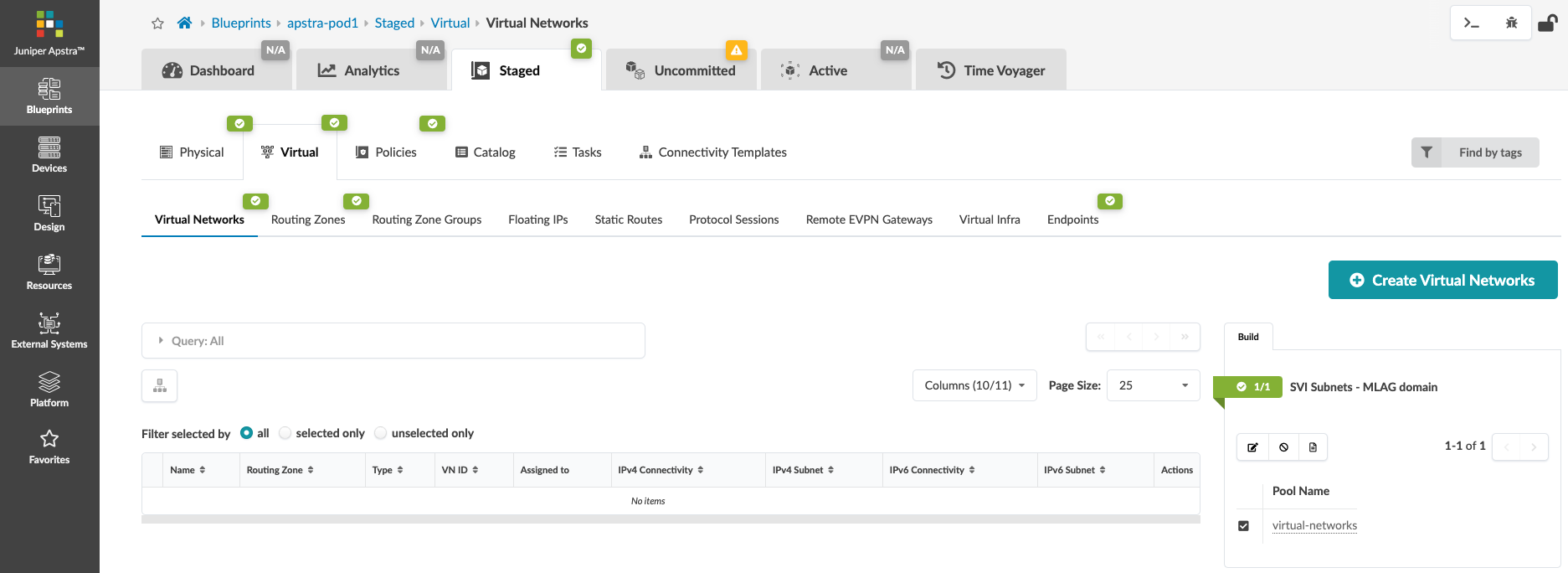Click the favorite star icon in breadcrumb
Image resolution: width=1568 pixels, height=573 pixels.
coord(157,23)
